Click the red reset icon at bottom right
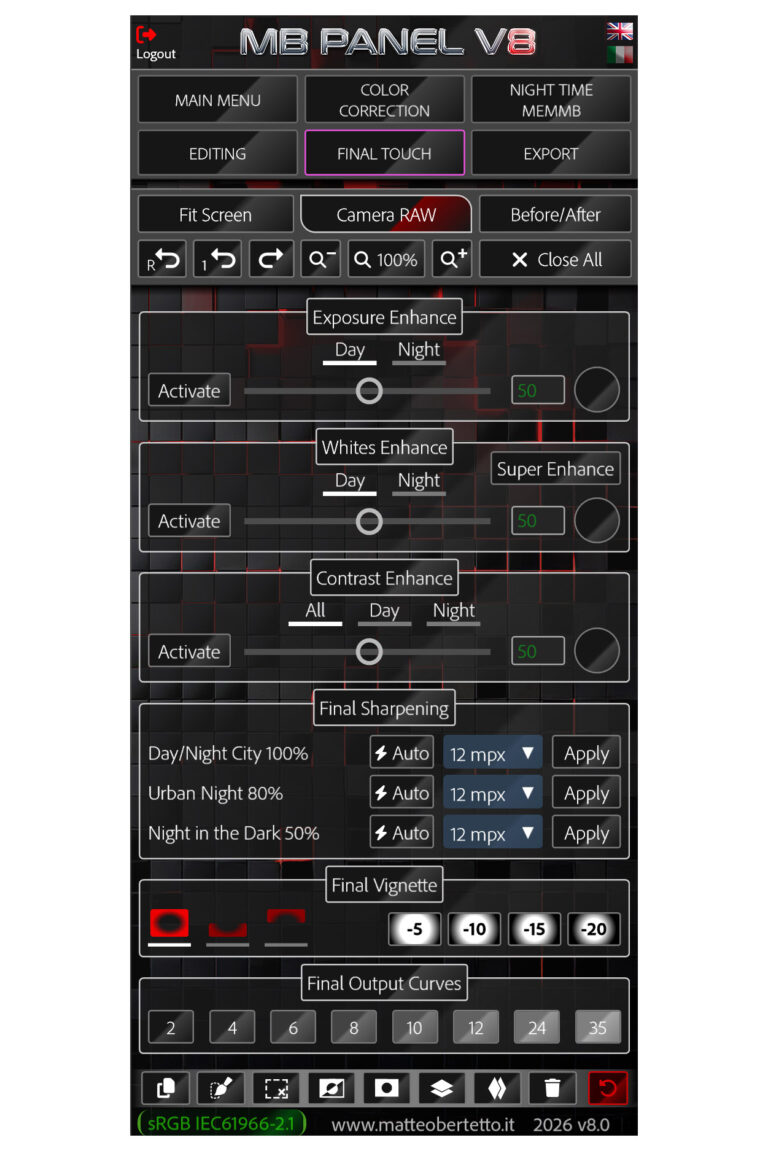This screenshot has height=1151, width=768. 608,1088
